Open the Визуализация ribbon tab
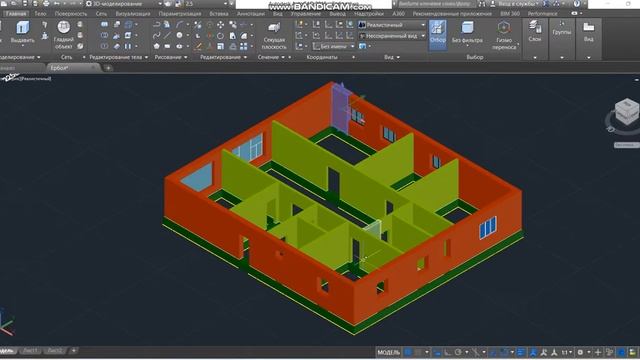640x360 pixels. tap(133, 13)
